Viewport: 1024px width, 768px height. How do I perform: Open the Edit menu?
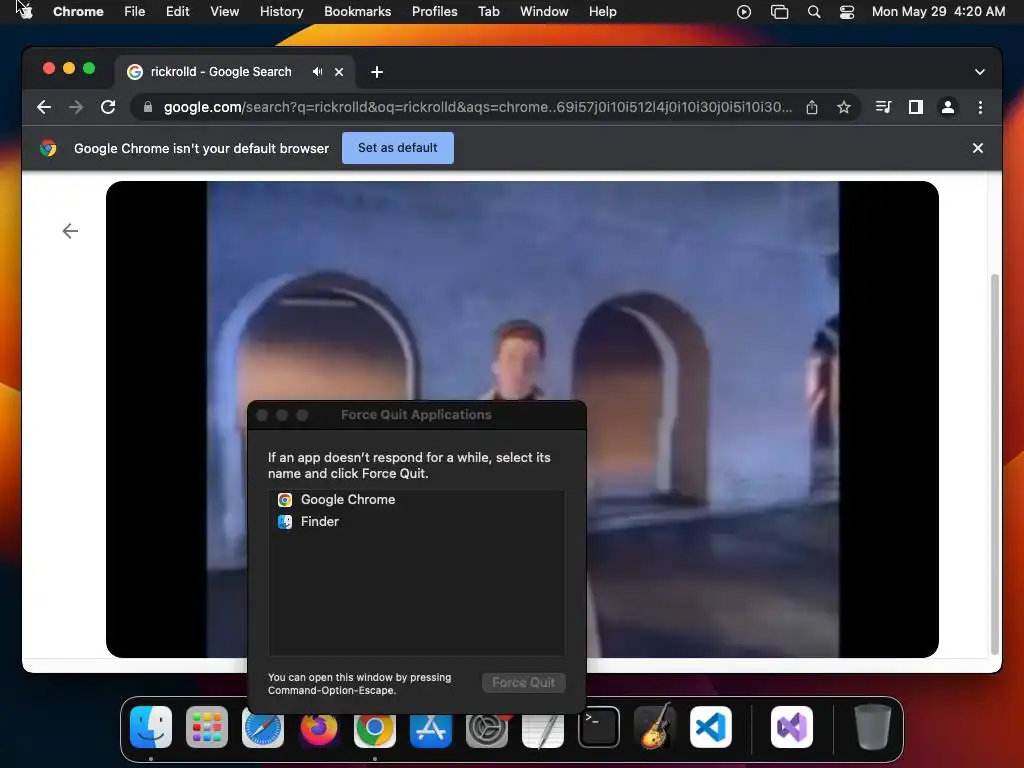178,11
